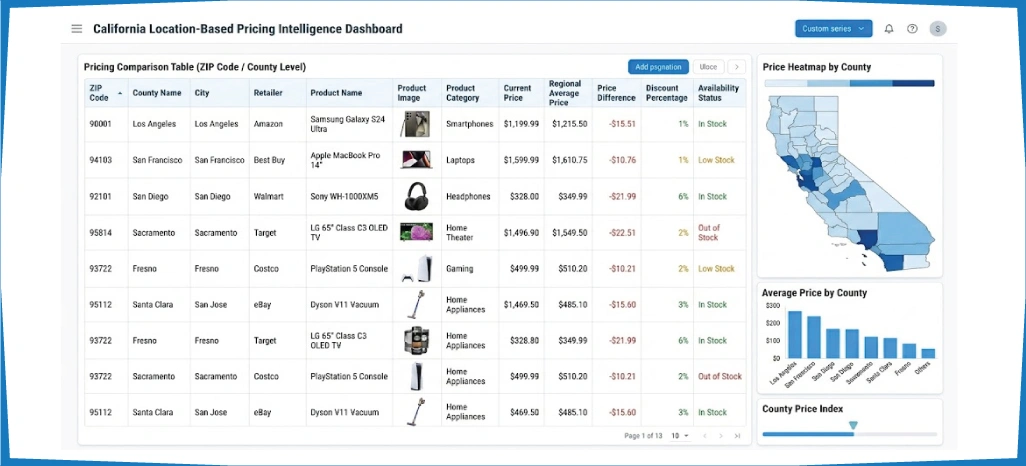Click the Sony WH-1000XM5 product name
The width and height of the screenshot is (1026, 466).
[x=344, y=196]
